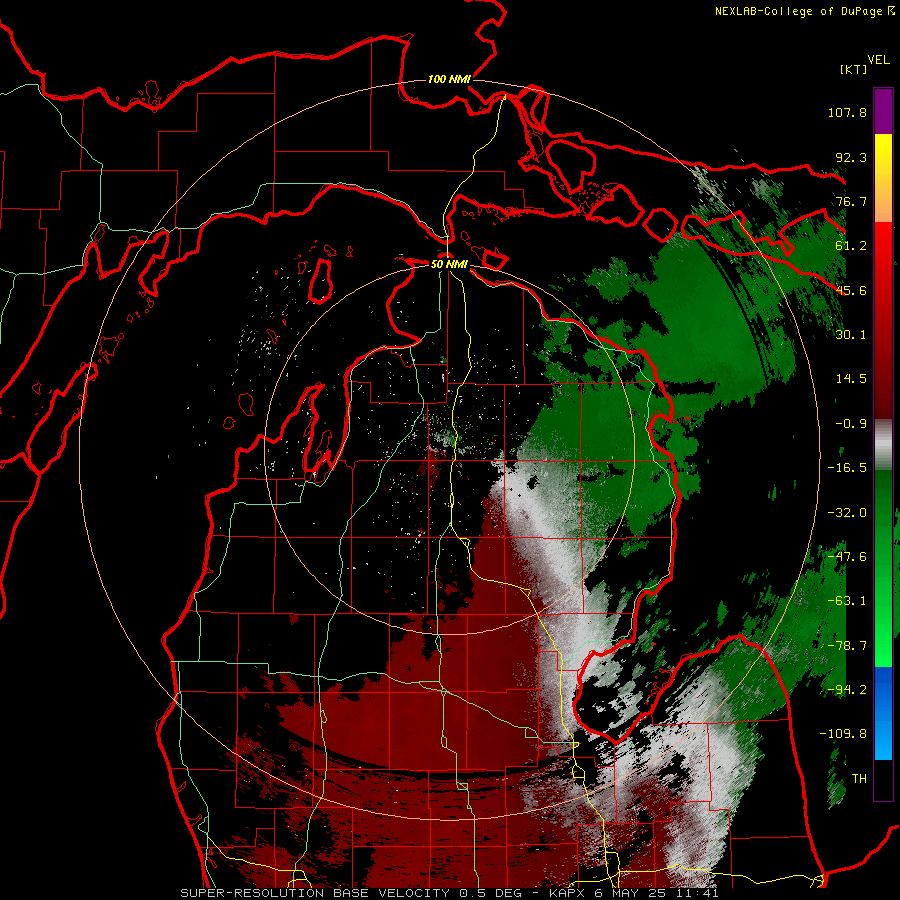Click the -63.1 velocity scale value

tap(847, 601)
